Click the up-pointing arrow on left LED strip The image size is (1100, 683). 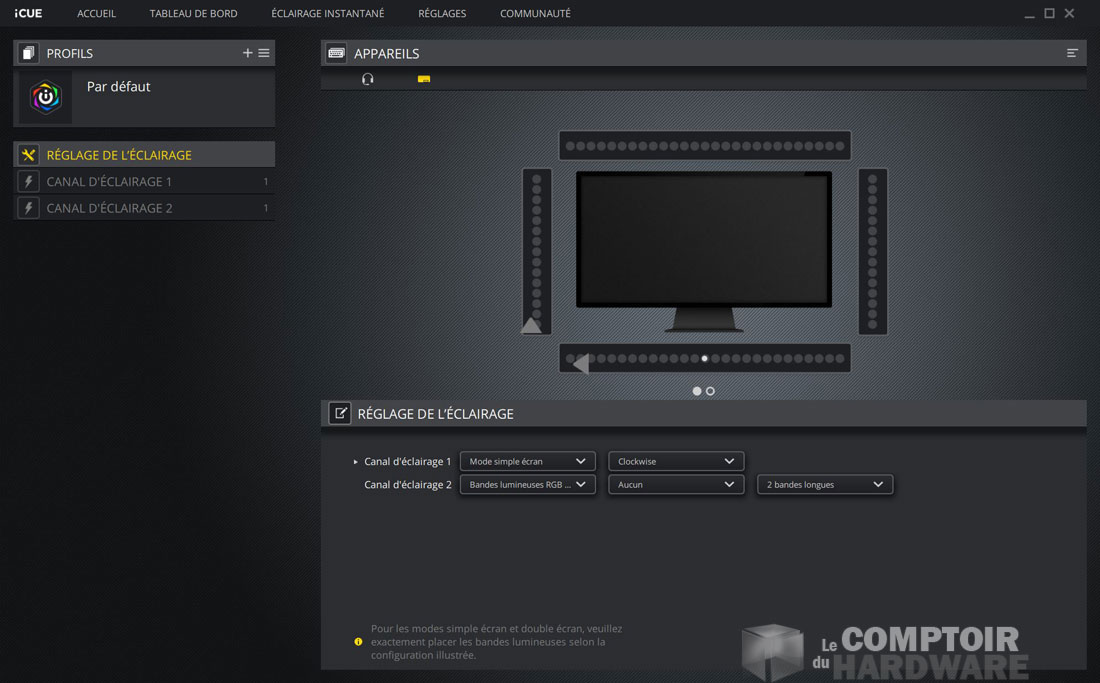(x=531, y=325)
